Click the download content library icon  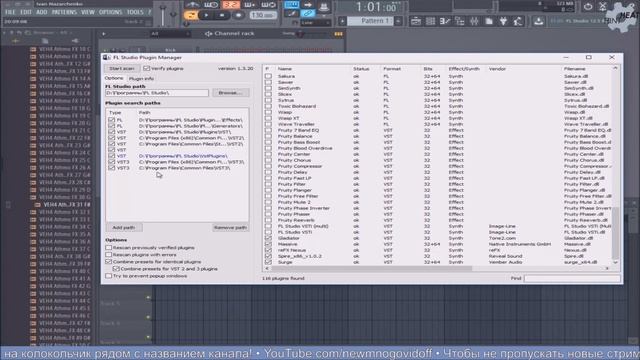[x=538, y=21]
